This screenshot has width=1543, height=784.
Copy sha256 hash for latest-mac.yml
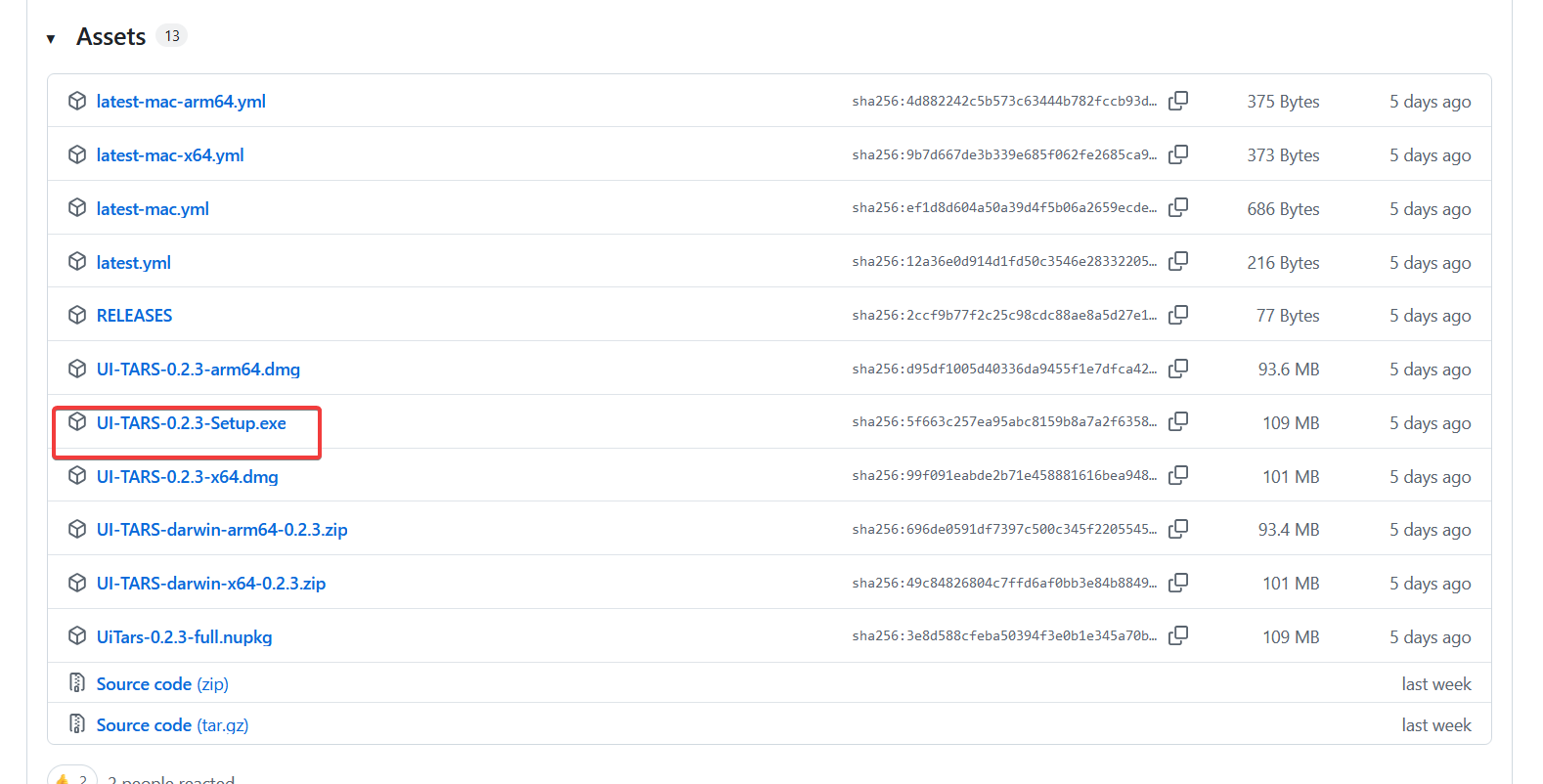[1178, 207]
